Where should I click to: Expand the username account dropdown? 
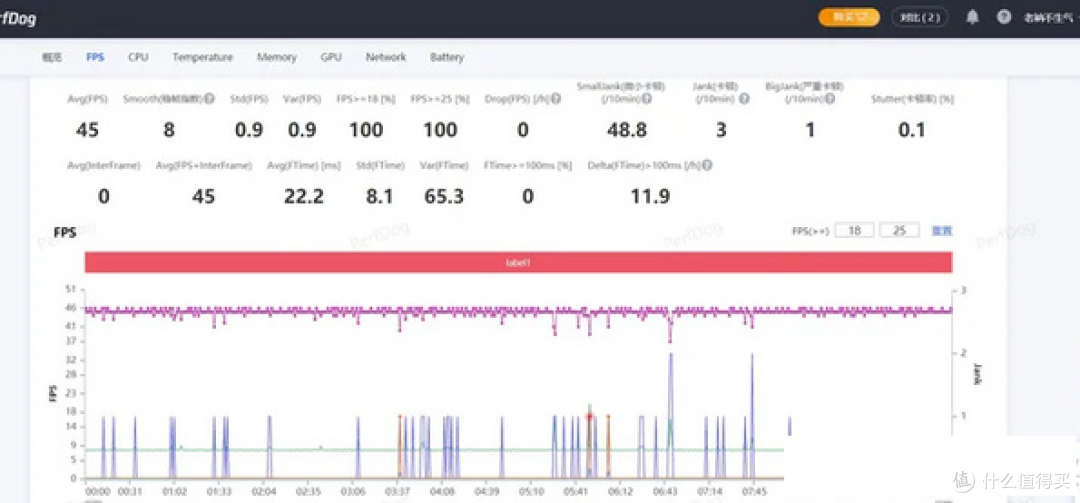pos(1050,18)
